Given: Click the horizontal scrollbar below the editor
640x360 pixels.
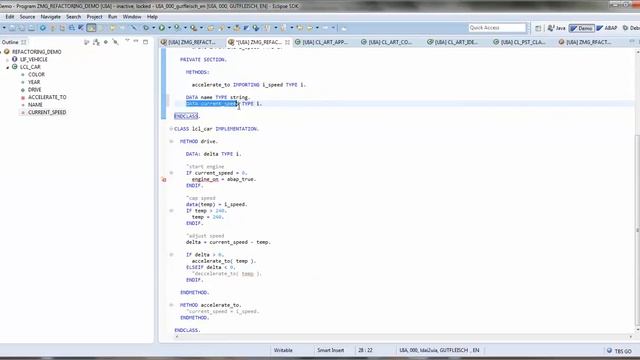Looking at the screenshot, I should point(403,337).
